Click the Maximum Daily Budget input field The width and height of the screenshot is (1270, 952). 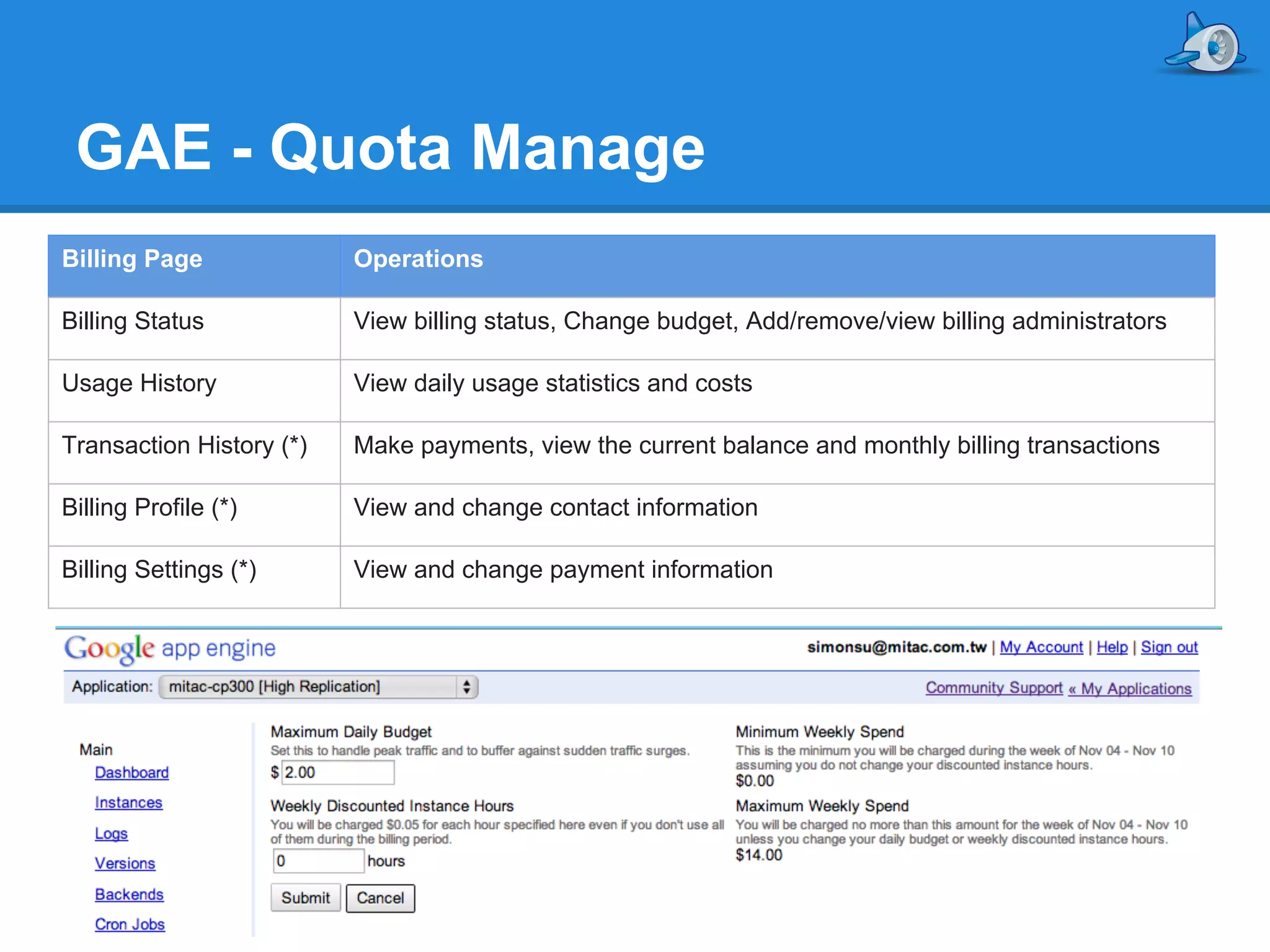coord(338,772)
